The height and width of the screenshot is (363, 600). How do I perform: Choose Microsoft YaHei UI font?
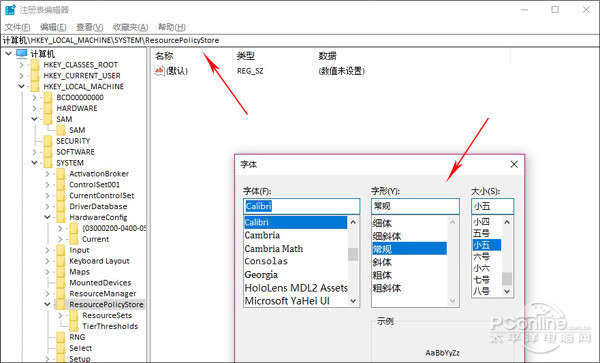[287, 301]
